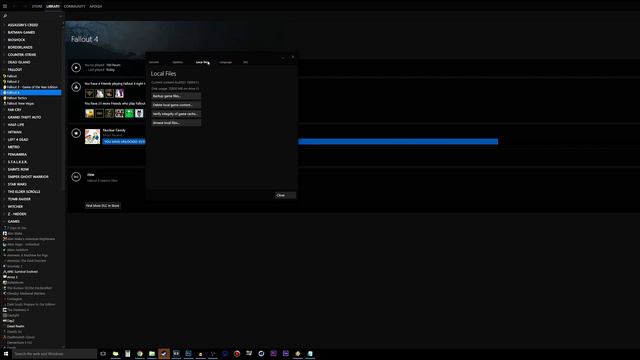This screenshot has height=360, width=640.
Task: Click the Nuclear Family achievement title
Action: (114, 130)
